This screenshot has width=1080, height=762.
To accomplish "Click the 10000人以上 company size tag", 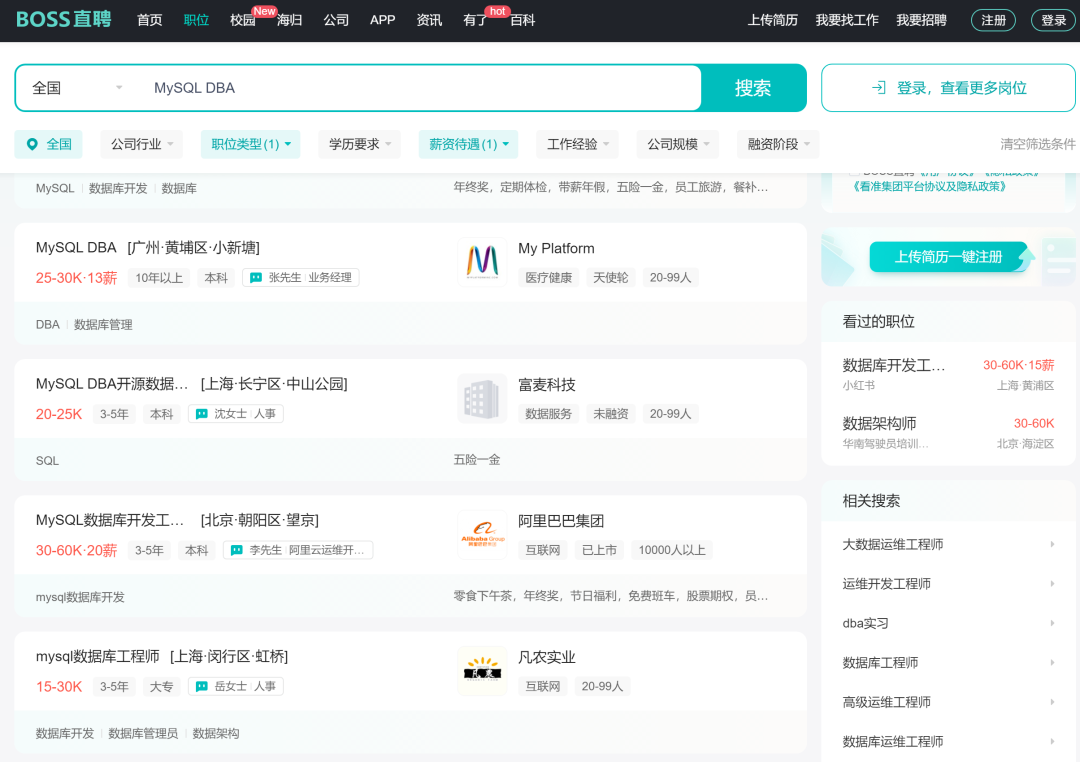I will click(672, 550).
